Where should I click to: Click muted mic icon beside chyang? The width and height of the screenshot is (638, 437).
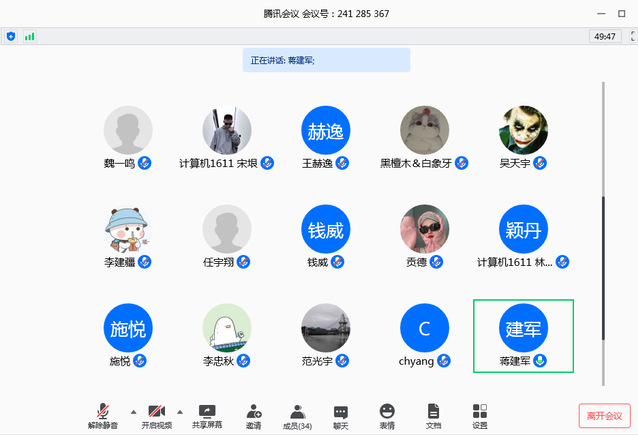click(x=444, y=361)
